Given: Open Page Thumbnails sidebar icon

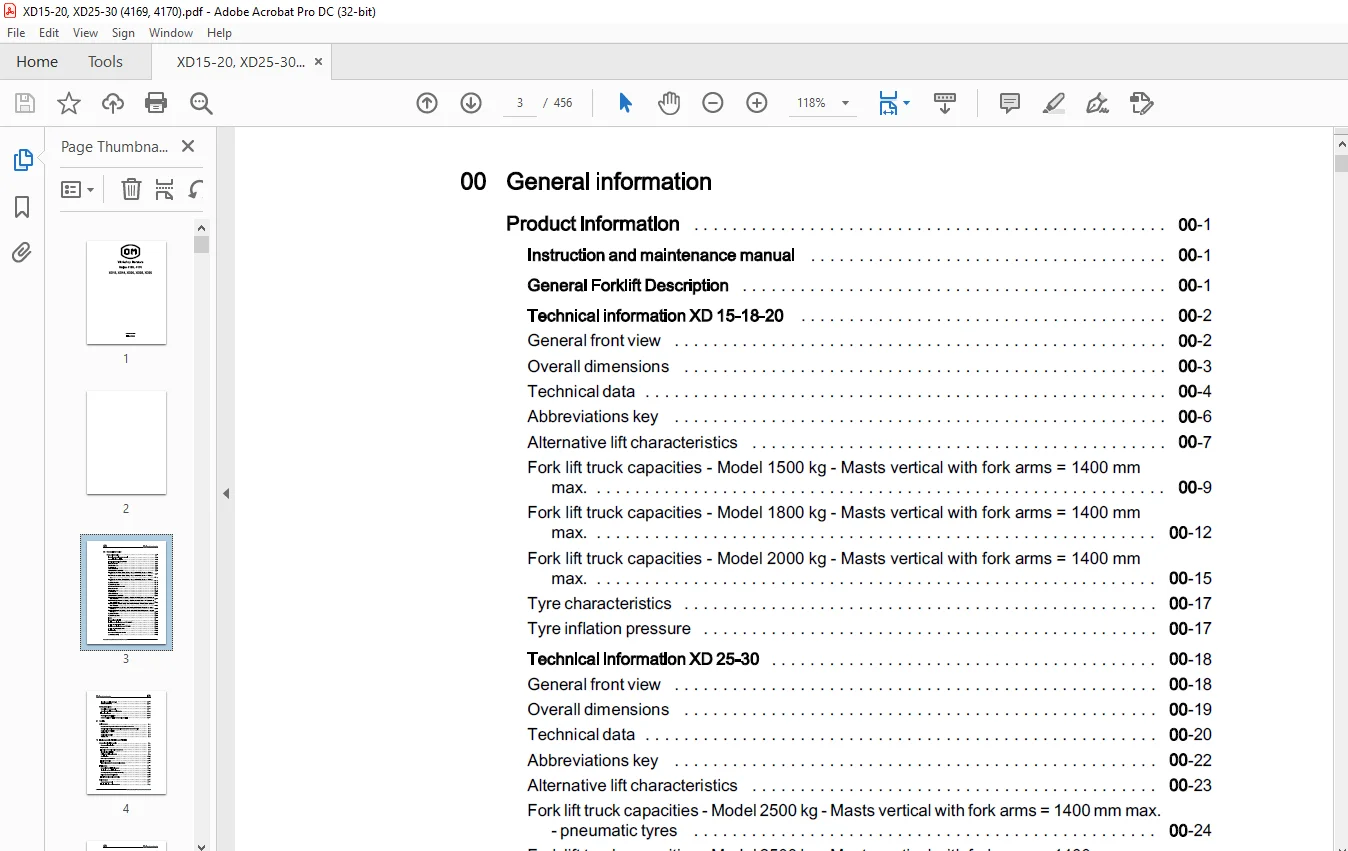Looking at the screenshot, I should (x=22, y=160).
